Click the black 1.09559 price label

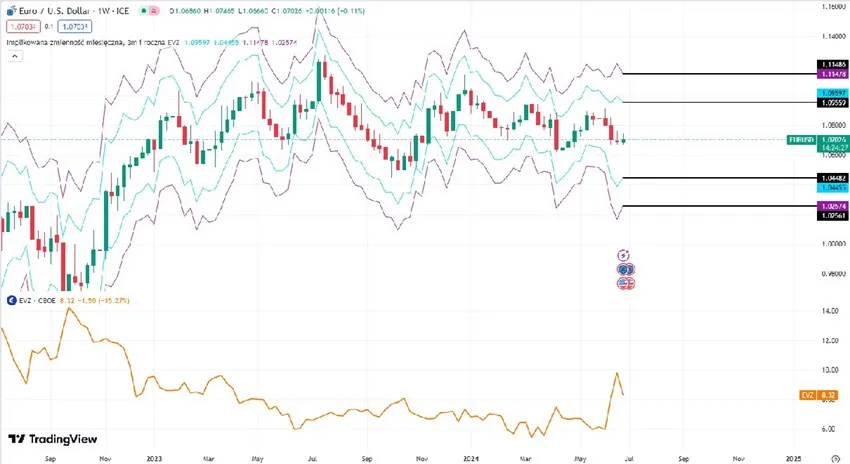(833, 102)
